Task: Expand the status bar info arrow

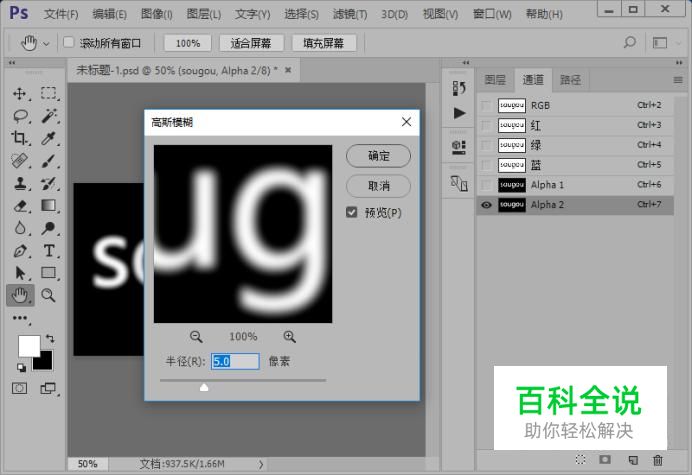Action: 261,464
